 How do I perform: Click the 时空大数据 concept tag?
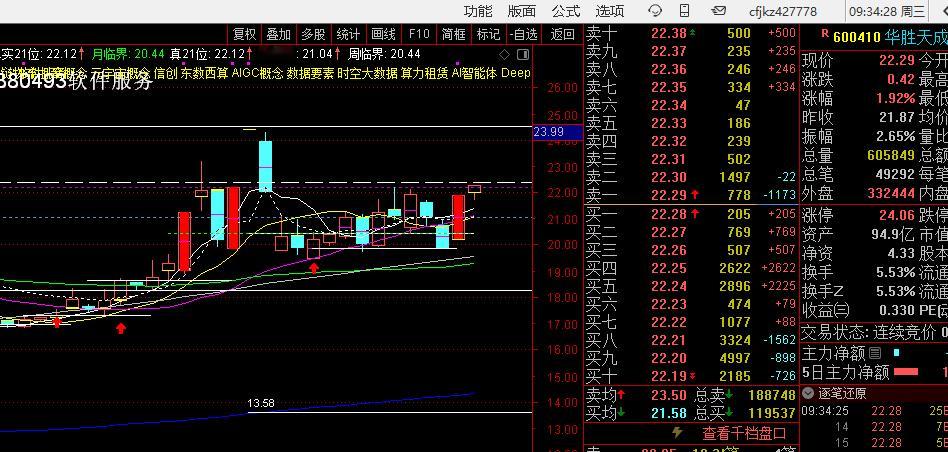point(366,73)
